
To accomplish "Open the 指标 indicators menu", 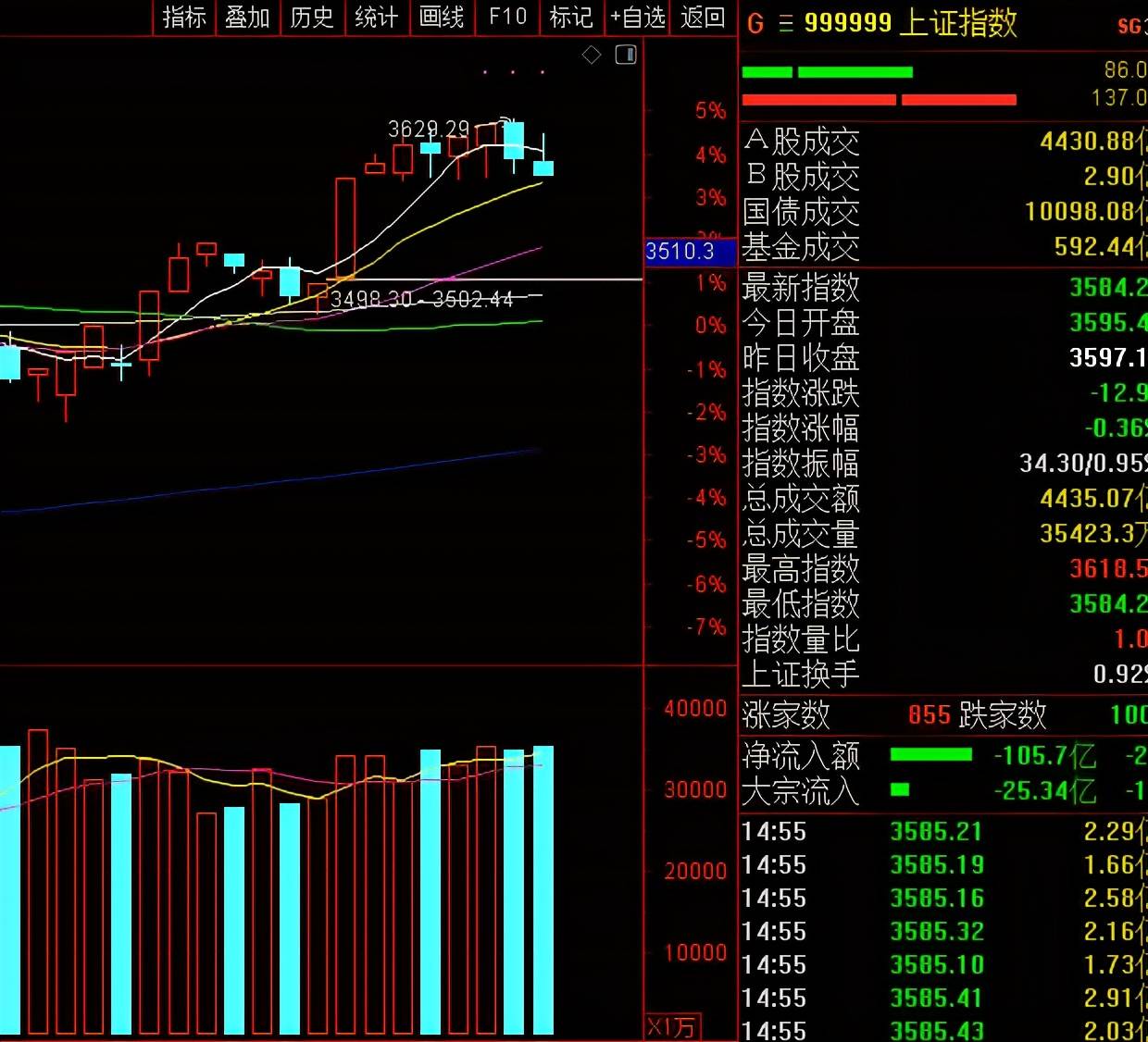I will click(184, 18).
